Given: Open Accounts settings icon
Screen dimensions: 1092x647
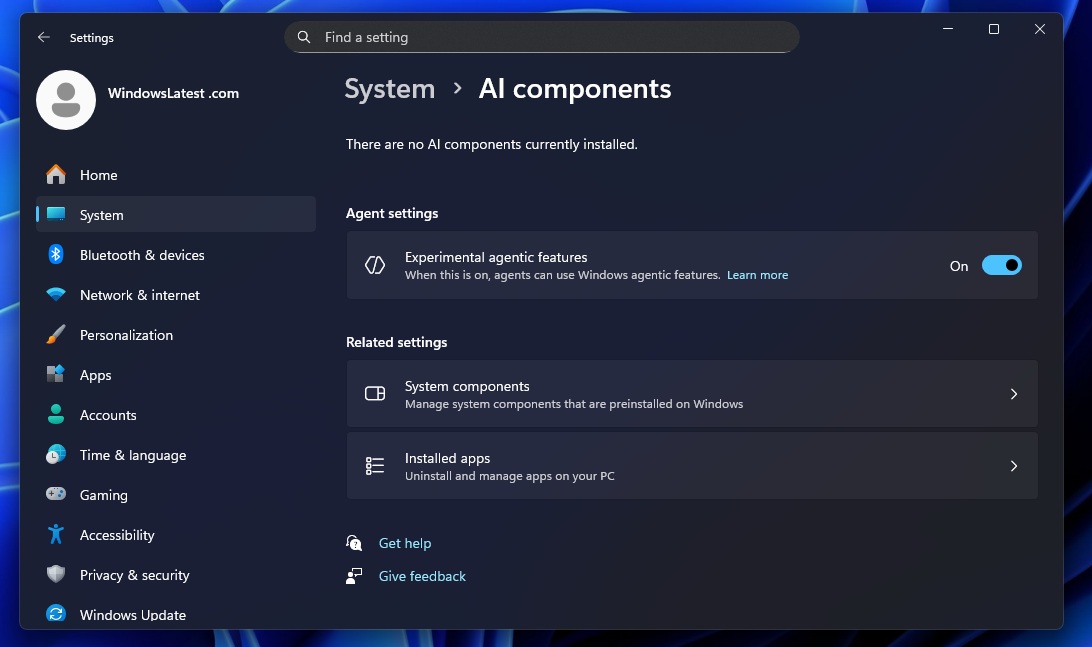Looking at the screenshot, I should (57, 415).
